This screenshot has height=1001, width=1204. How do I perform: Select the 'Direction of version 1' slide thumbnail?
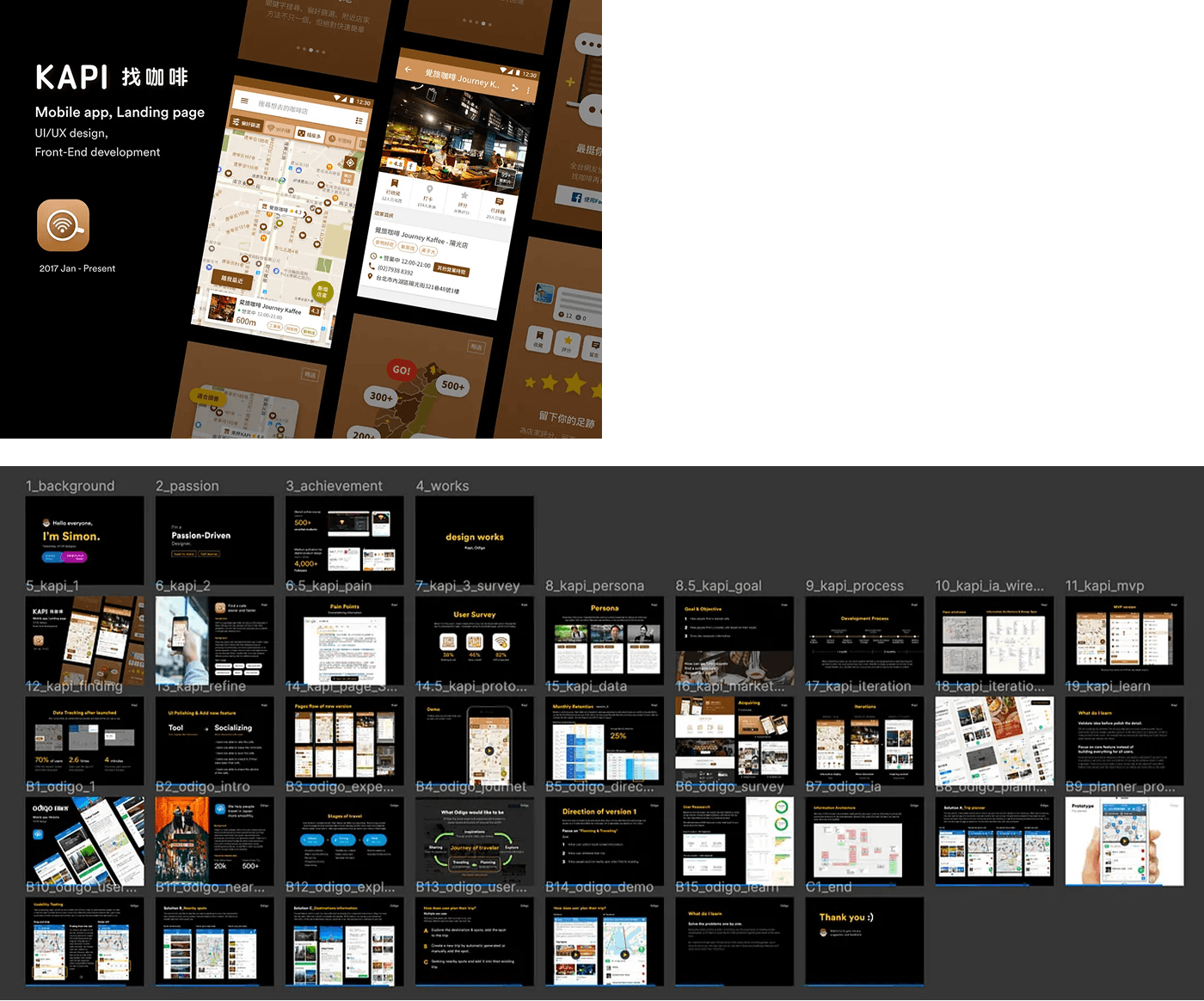point(605,841)
